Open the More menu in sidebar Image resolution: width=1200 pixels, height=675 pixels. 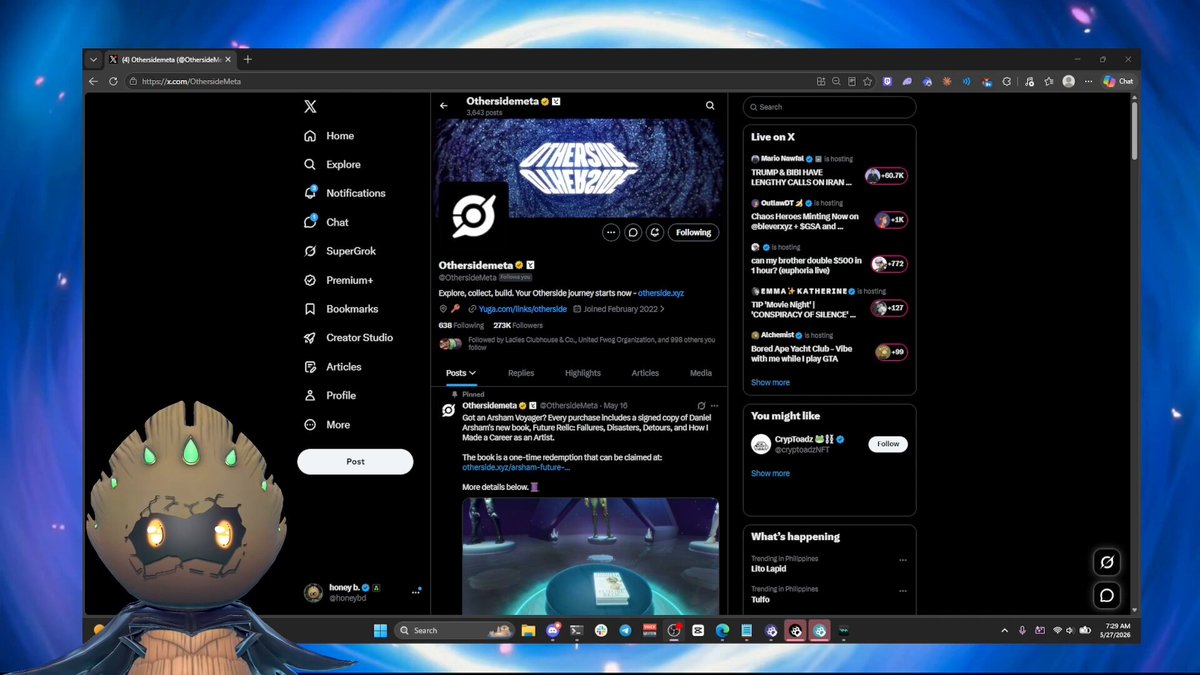click(327, 425)
